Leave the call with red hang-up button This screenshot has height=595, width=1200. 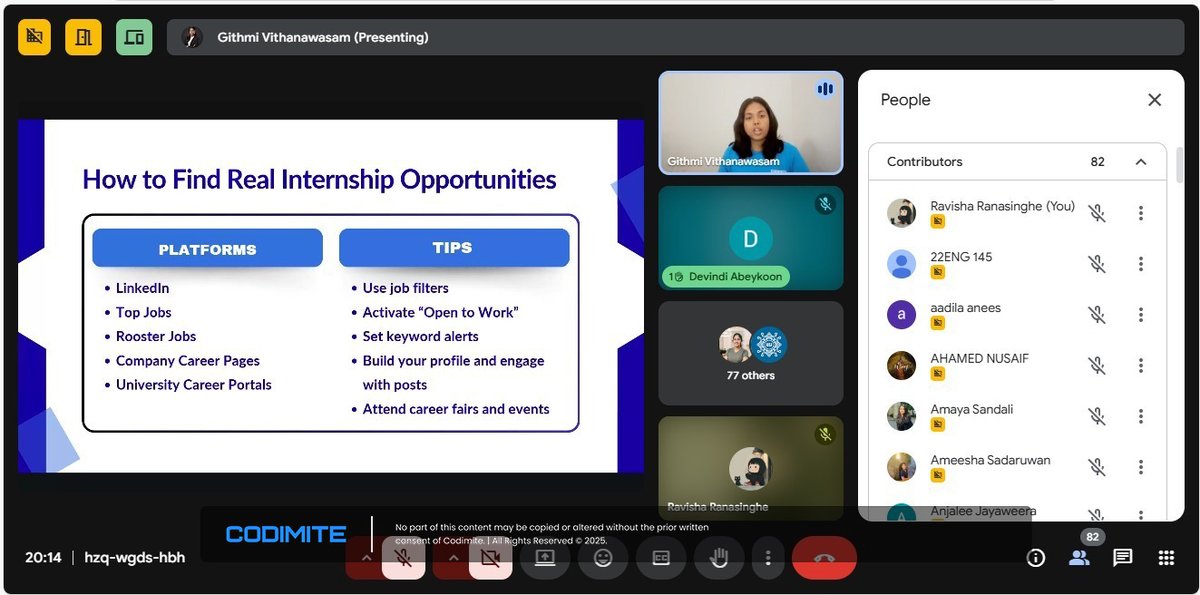tap(824, 558)
